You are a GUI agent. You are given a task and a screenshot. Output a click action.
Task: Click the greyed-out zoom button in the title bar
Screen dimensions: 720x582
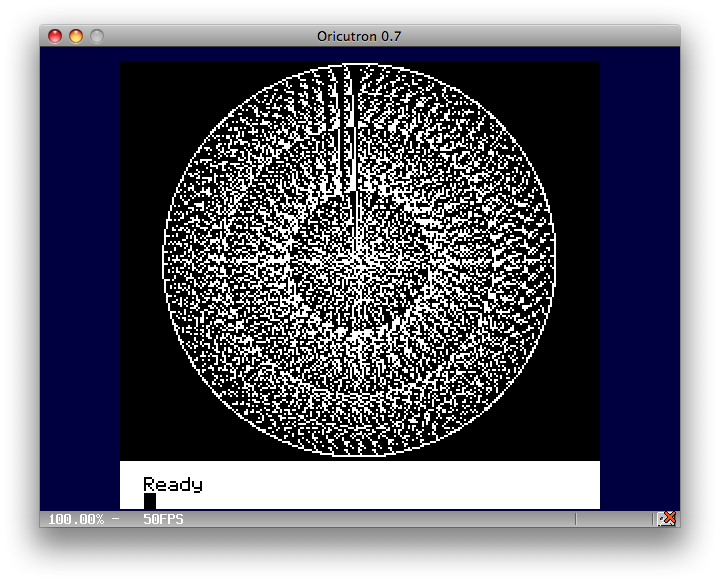(x=97, y=36)
